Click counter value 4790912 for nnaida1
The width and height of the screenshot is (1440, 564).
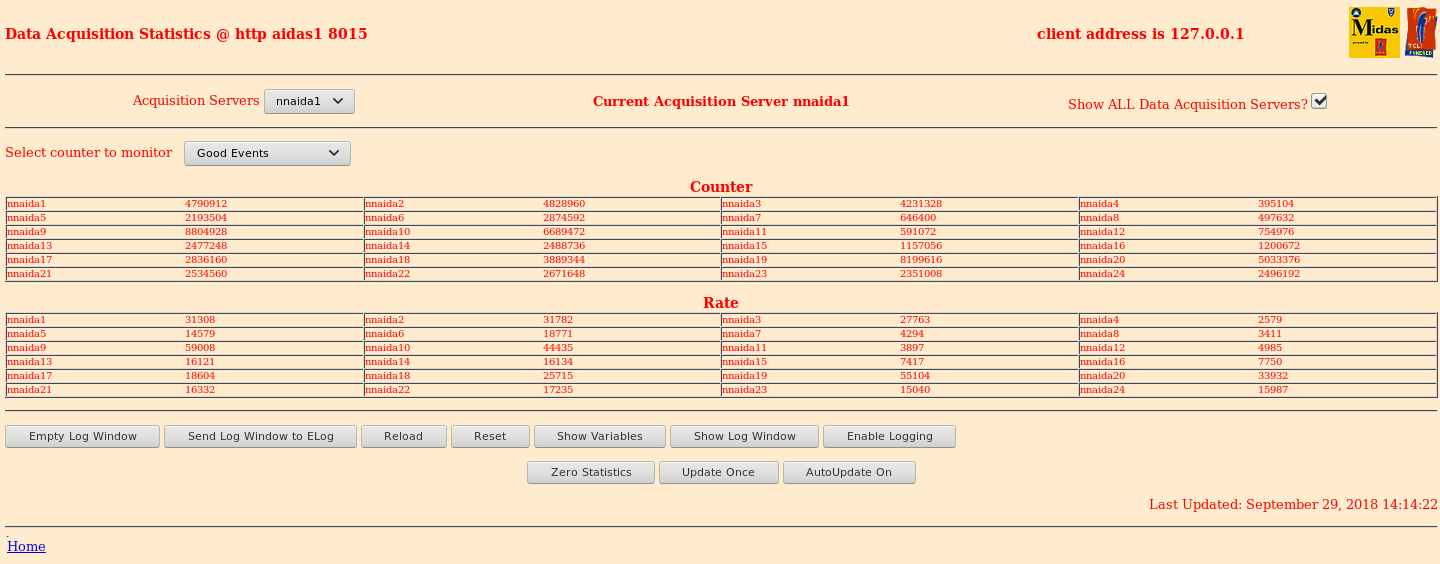pos(206,204)
